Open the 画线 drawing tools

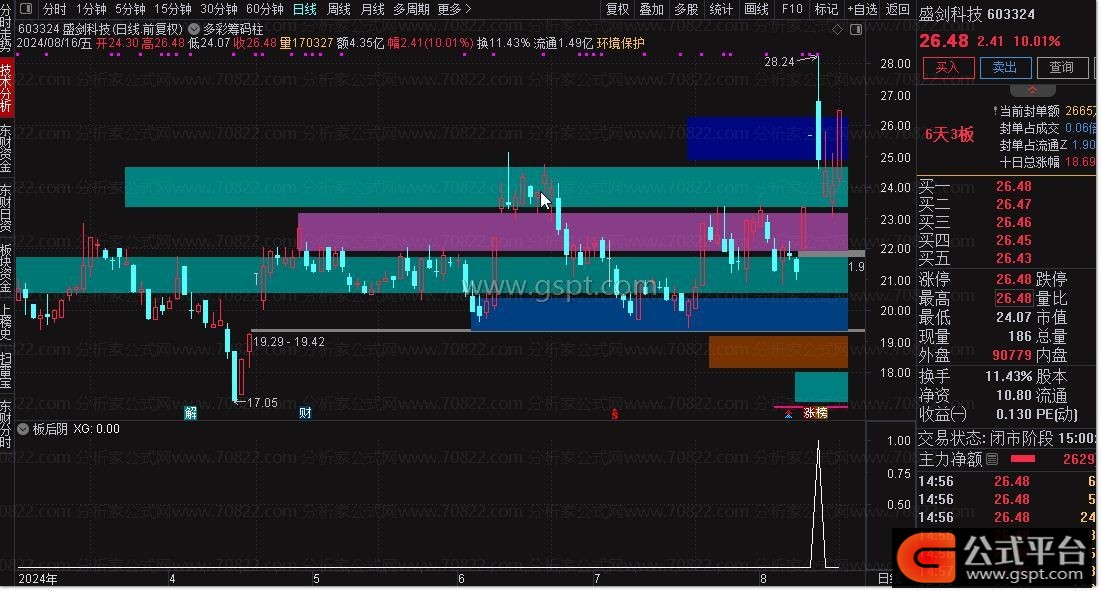[x=756, y=9]
